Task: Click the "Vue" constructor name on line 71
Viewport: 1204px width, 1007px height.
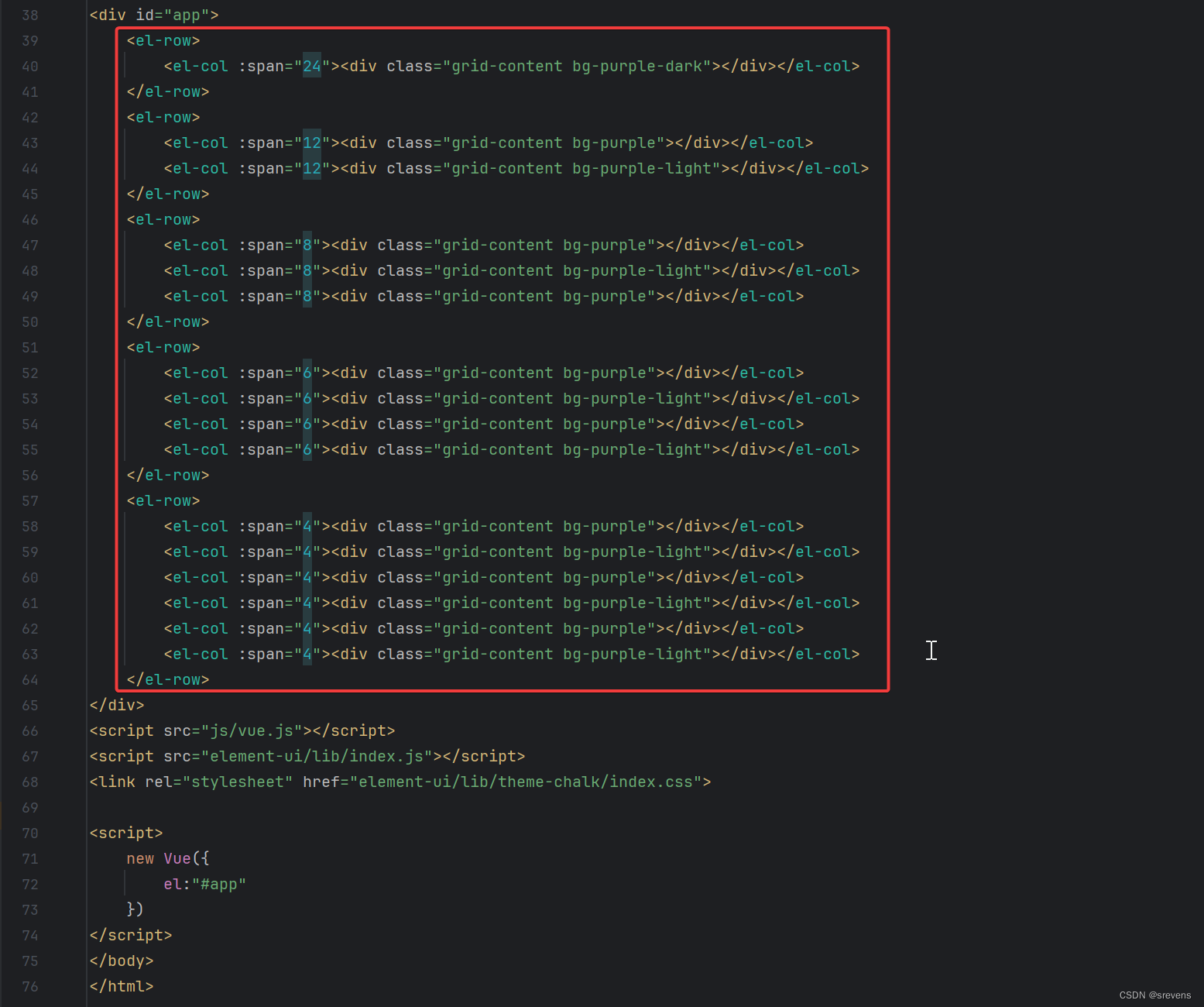Action: point(177,858)
